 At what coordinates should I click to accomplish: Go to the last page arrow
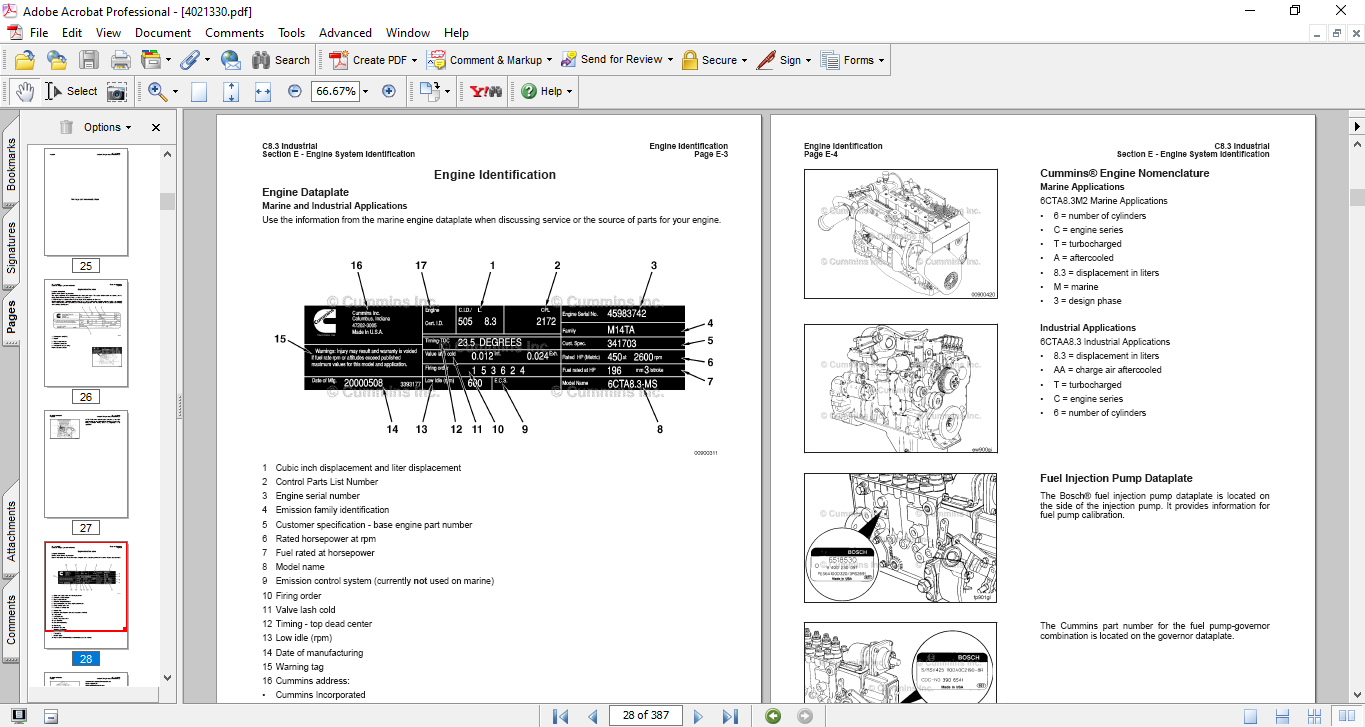730,716
